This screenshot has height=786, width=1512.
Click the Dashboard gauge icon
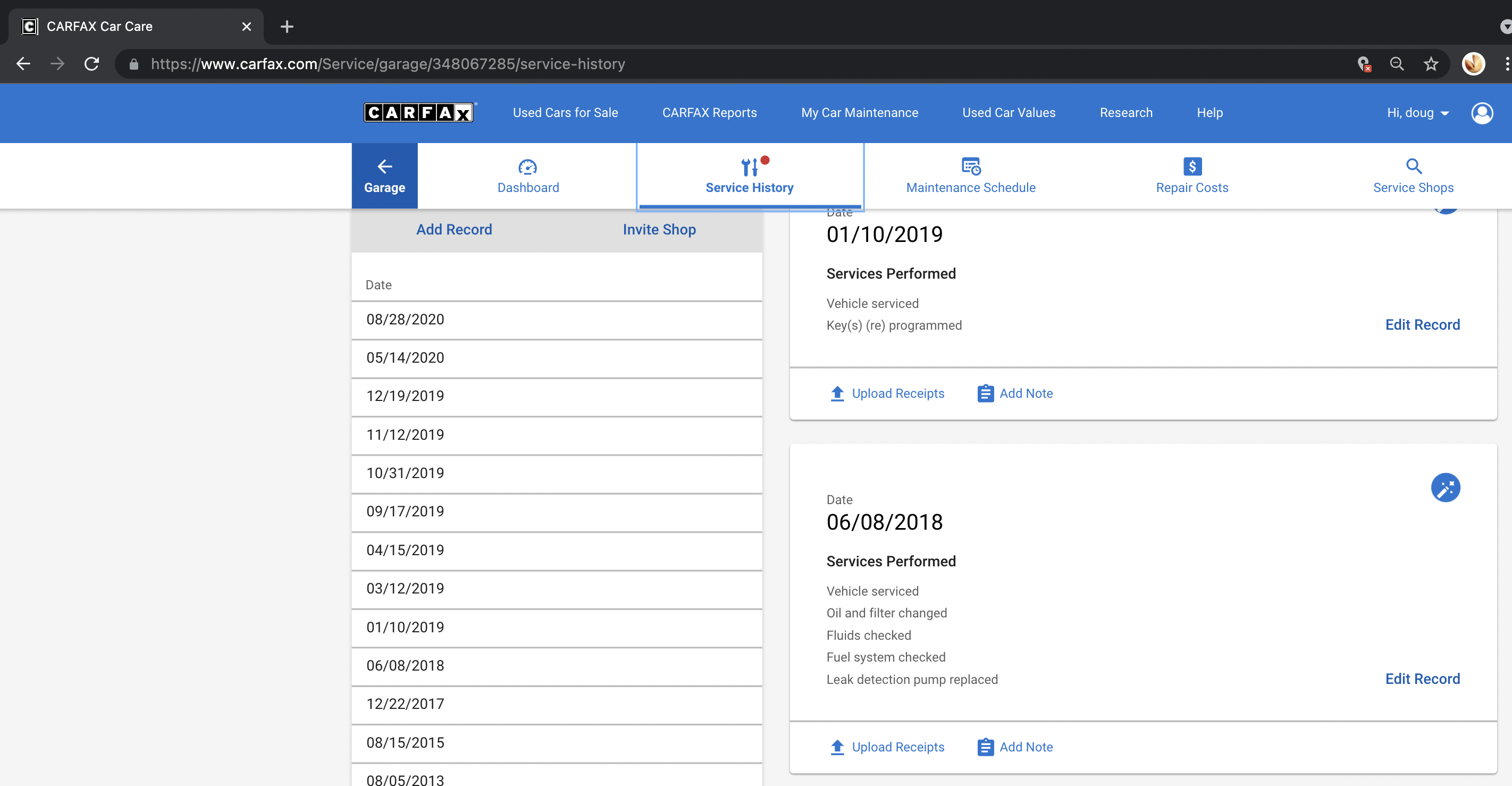click(x=527, y=166)
